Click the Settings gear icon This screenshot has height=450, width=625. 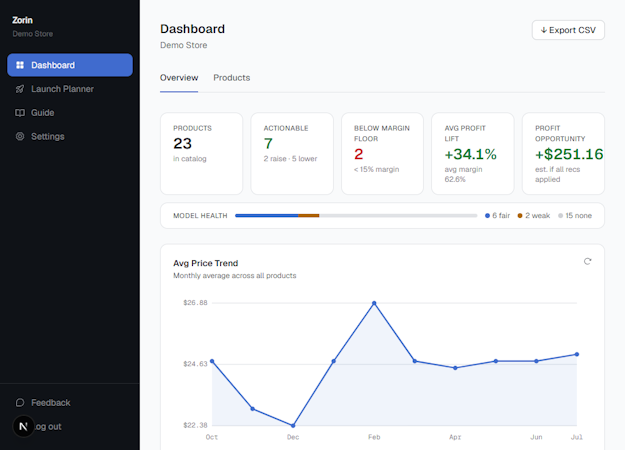[x=20, y=136]
